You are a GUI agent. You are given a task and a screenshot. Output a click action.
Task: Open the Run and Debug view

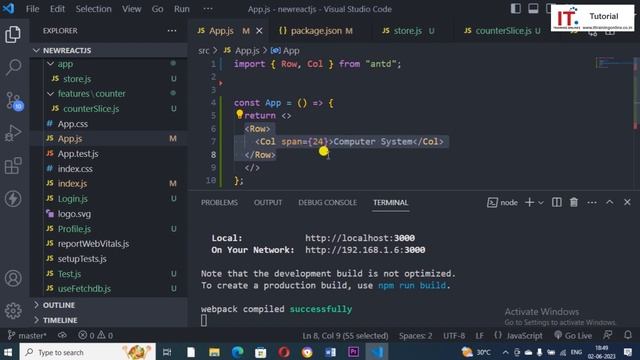tap(13, 133)
